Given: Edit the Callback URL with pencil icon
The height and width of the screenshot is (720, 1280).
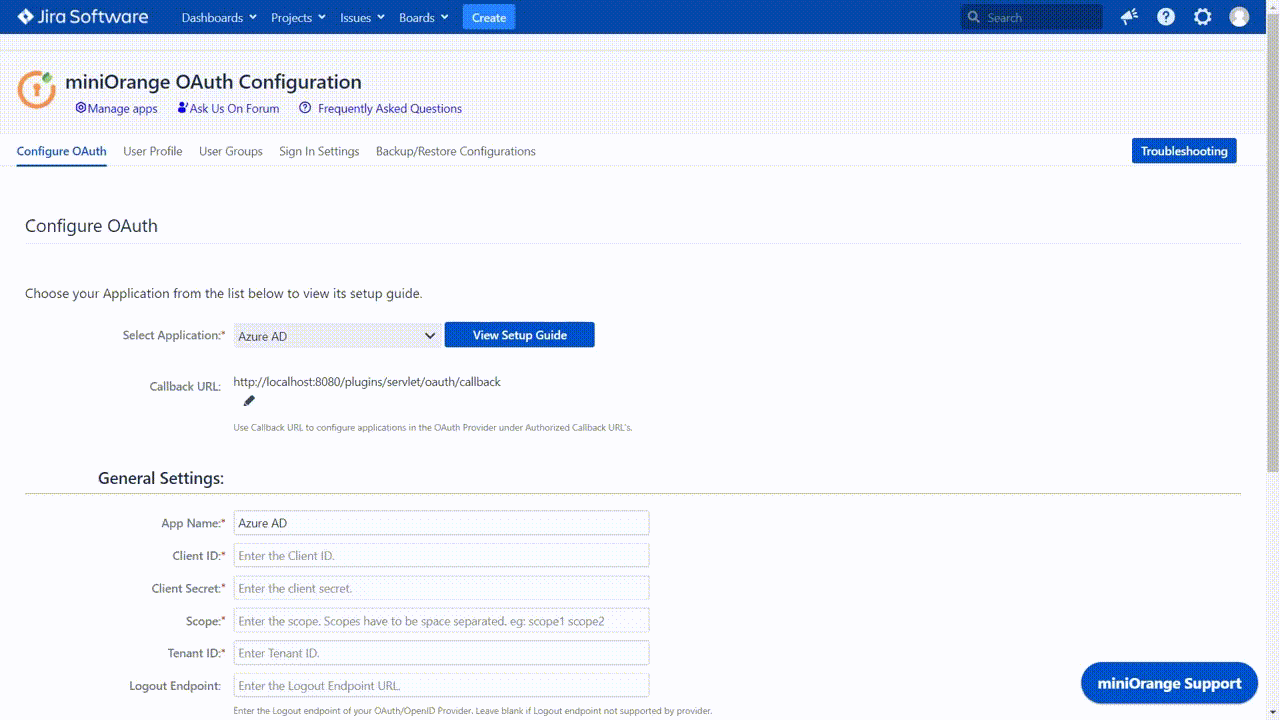Looking at the screenshot, I should coord(249,401).
